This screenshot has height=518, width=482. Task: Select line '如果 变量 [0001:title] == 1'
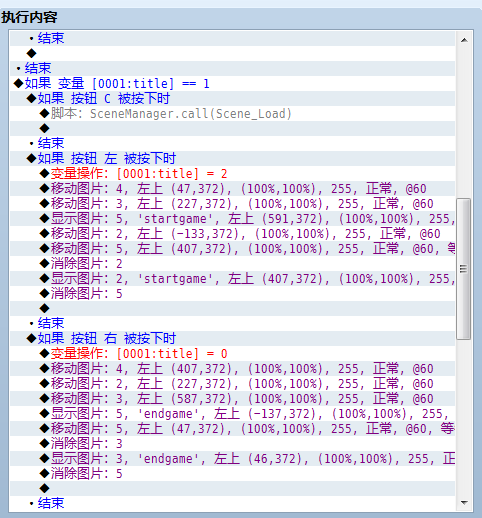[x=233, y=83]
